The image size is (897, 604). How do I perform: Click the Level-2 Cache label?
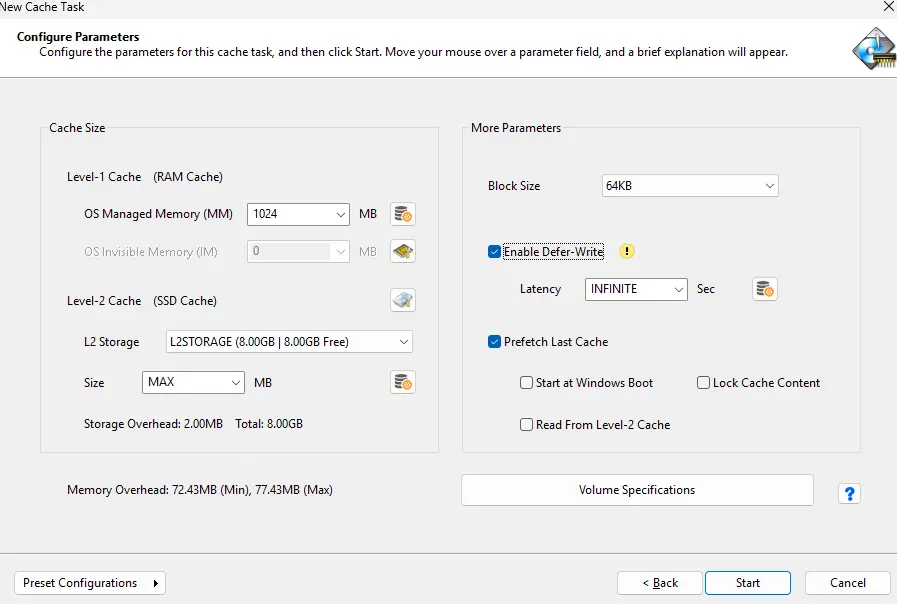pyautogui.click(x=104, y=301)
